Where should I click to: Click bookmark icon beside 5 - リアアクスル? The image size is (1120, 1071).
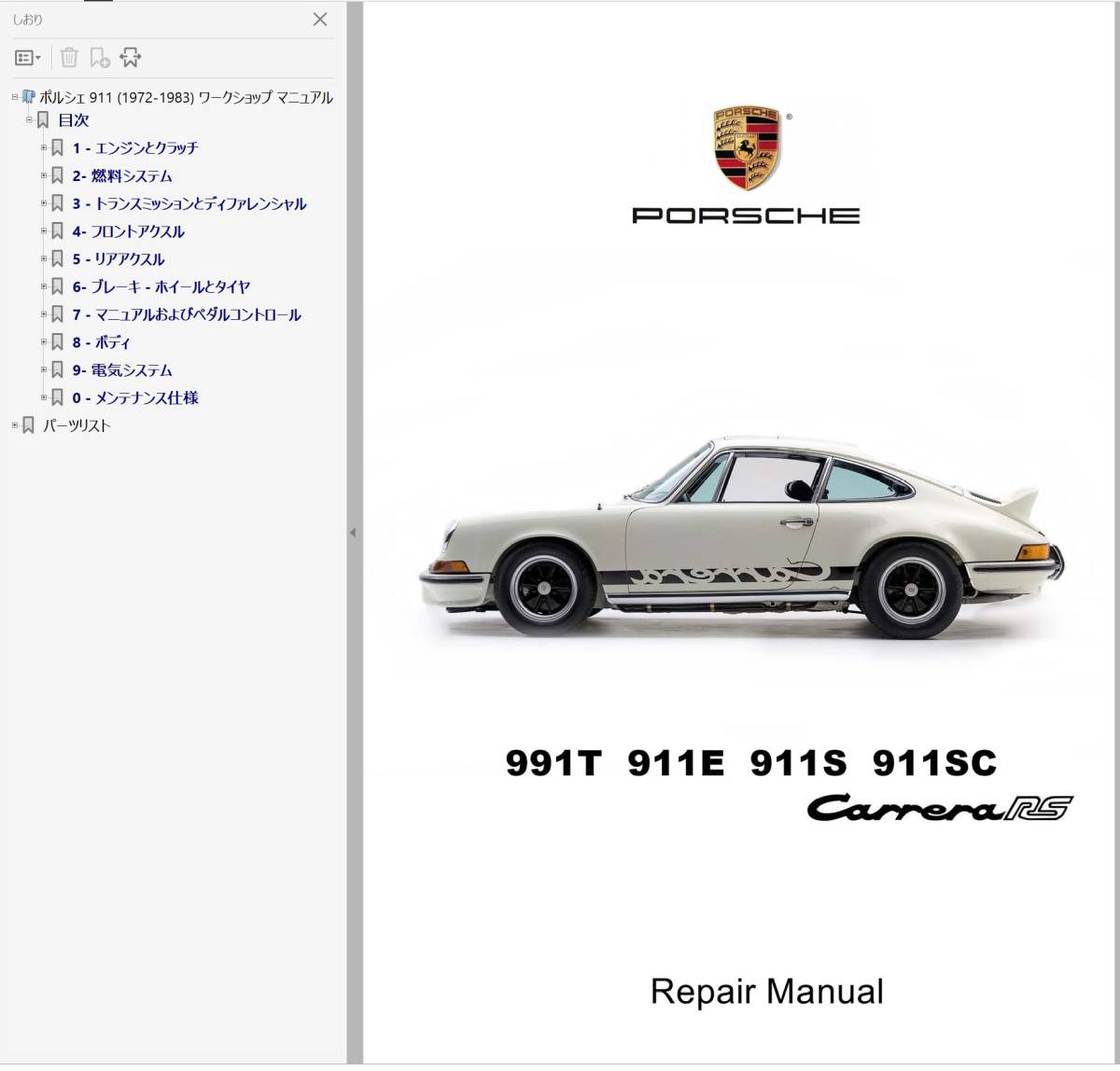58,258
